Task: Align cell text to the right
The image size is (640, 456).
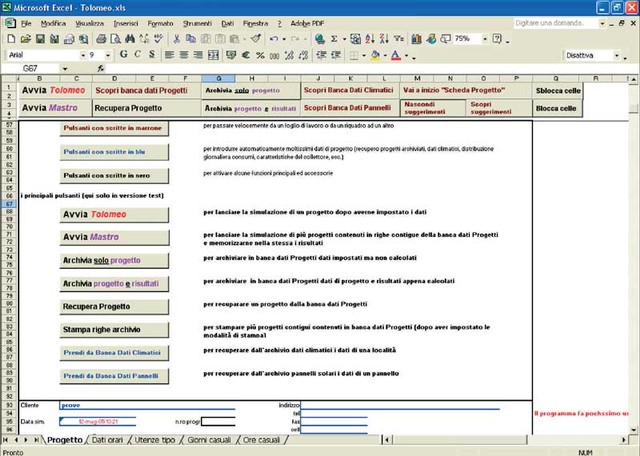Action: (x=198, y=55)
